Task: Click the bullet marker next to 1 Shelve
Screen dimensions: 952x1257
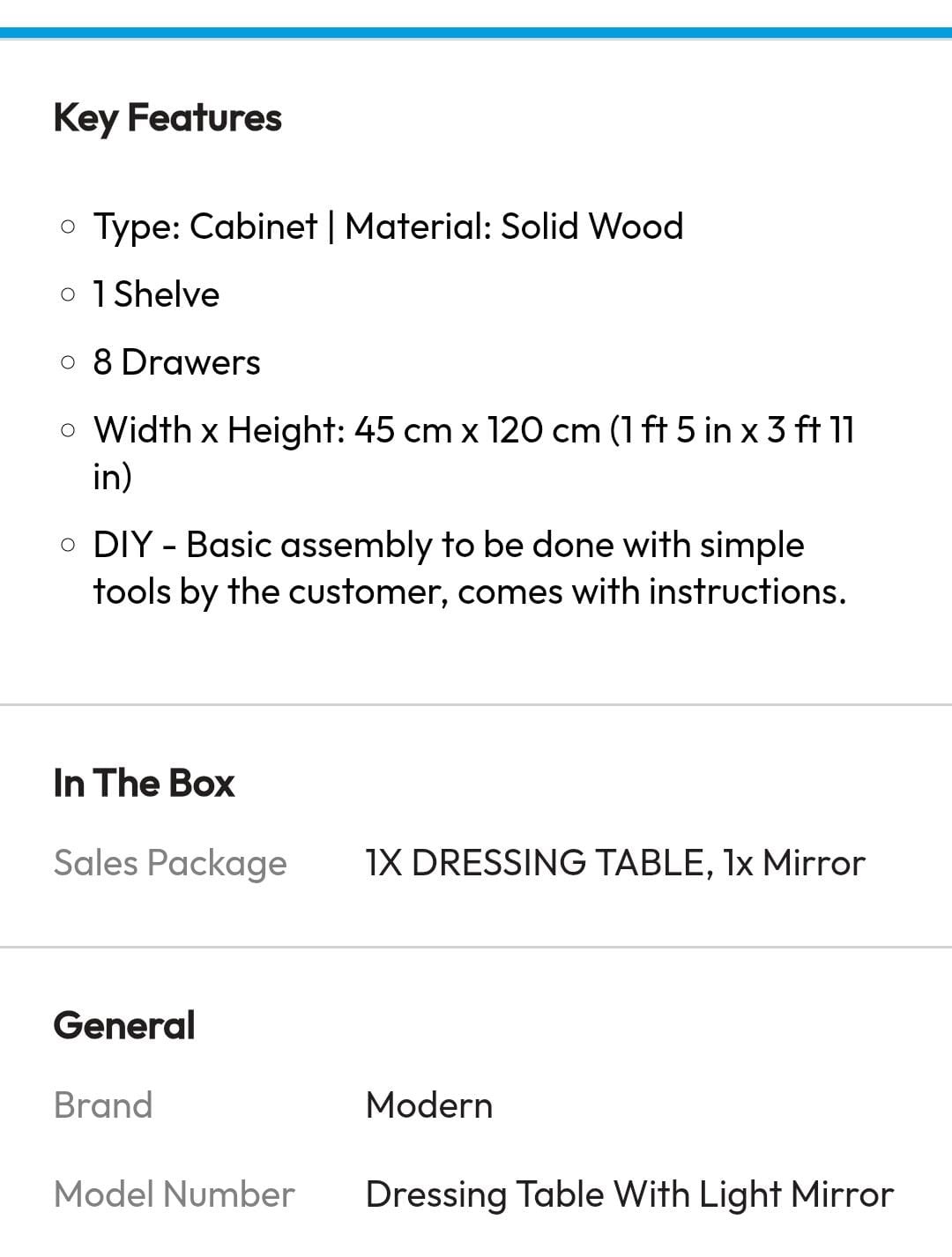Action: click(x=68, y=294)
